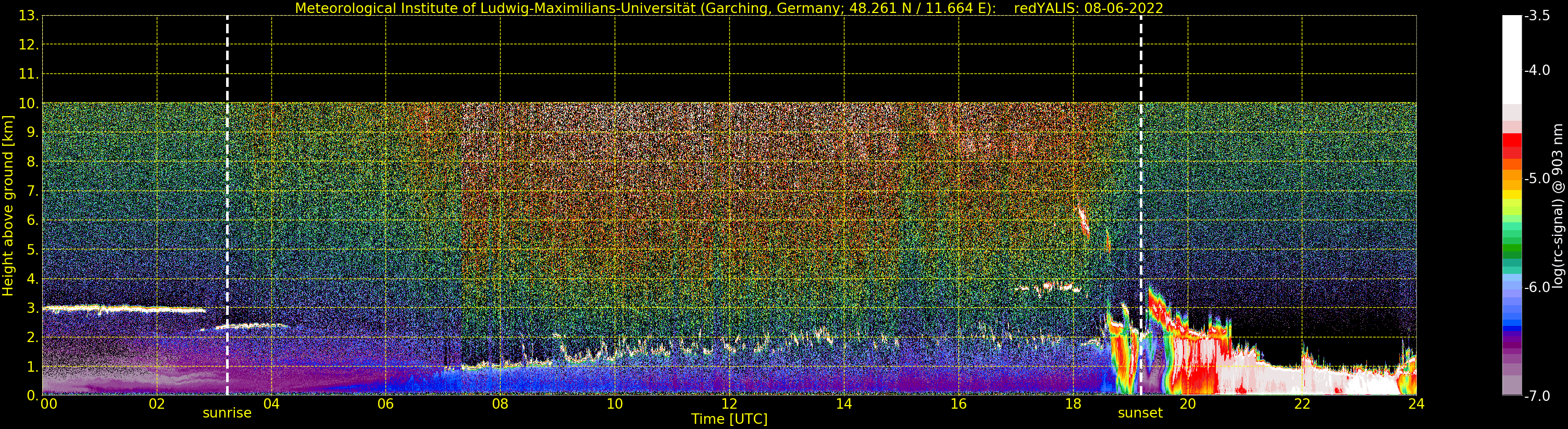
Task: Click the time tick label '18'
Action: (1073, 404)
